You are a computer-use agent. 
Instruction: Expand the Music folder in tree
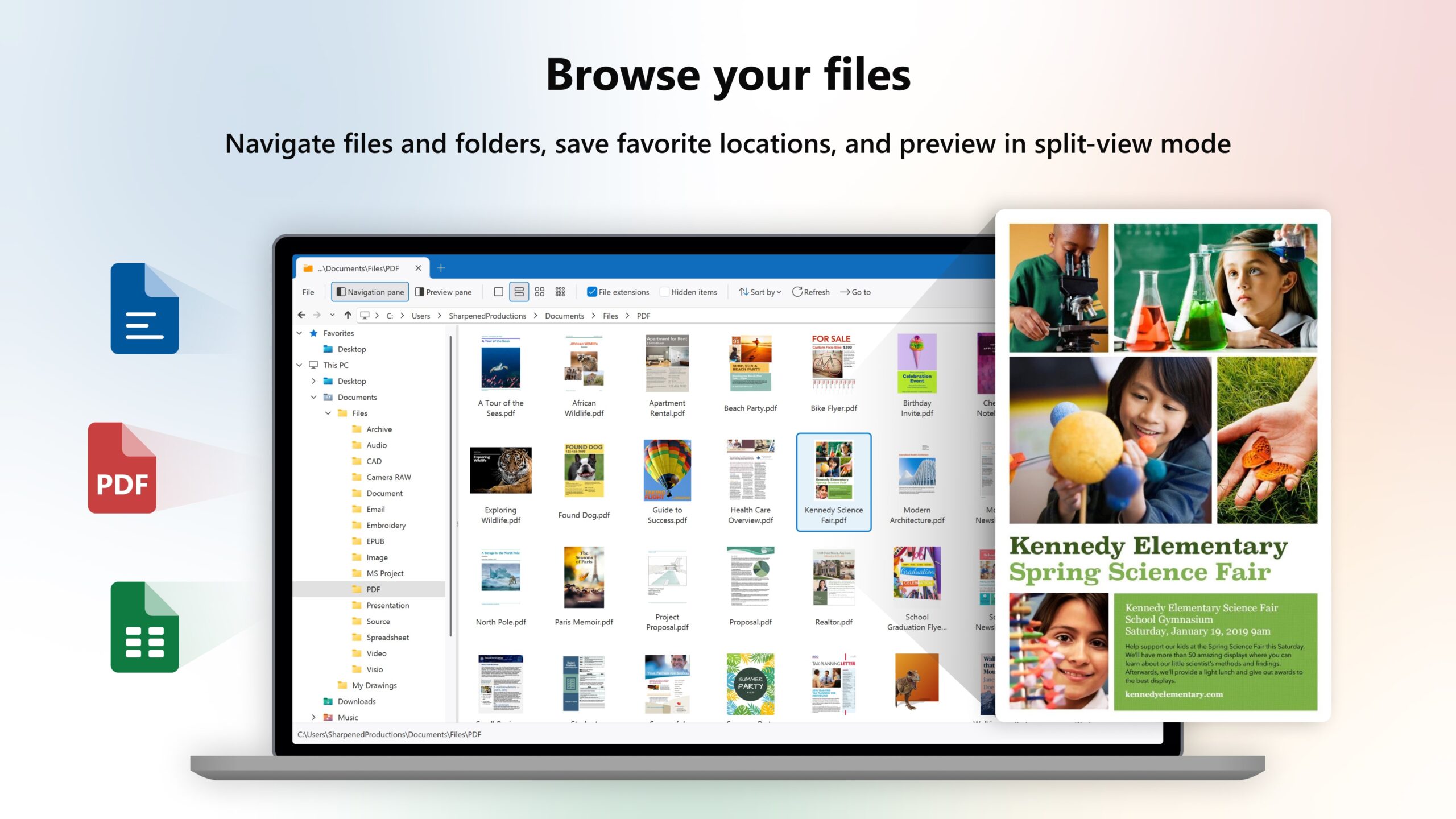click(x=313, y=717)
